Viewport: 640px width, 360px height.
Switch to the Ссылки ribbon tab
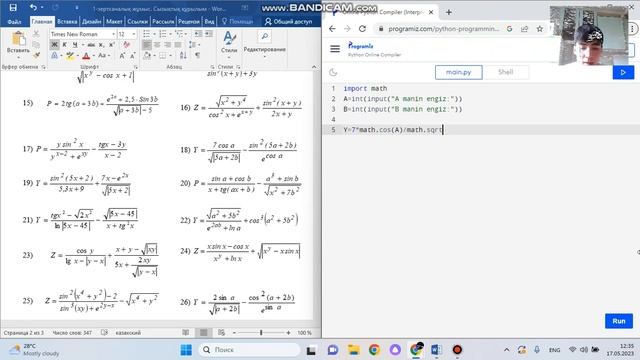click(x=137, y=22)
